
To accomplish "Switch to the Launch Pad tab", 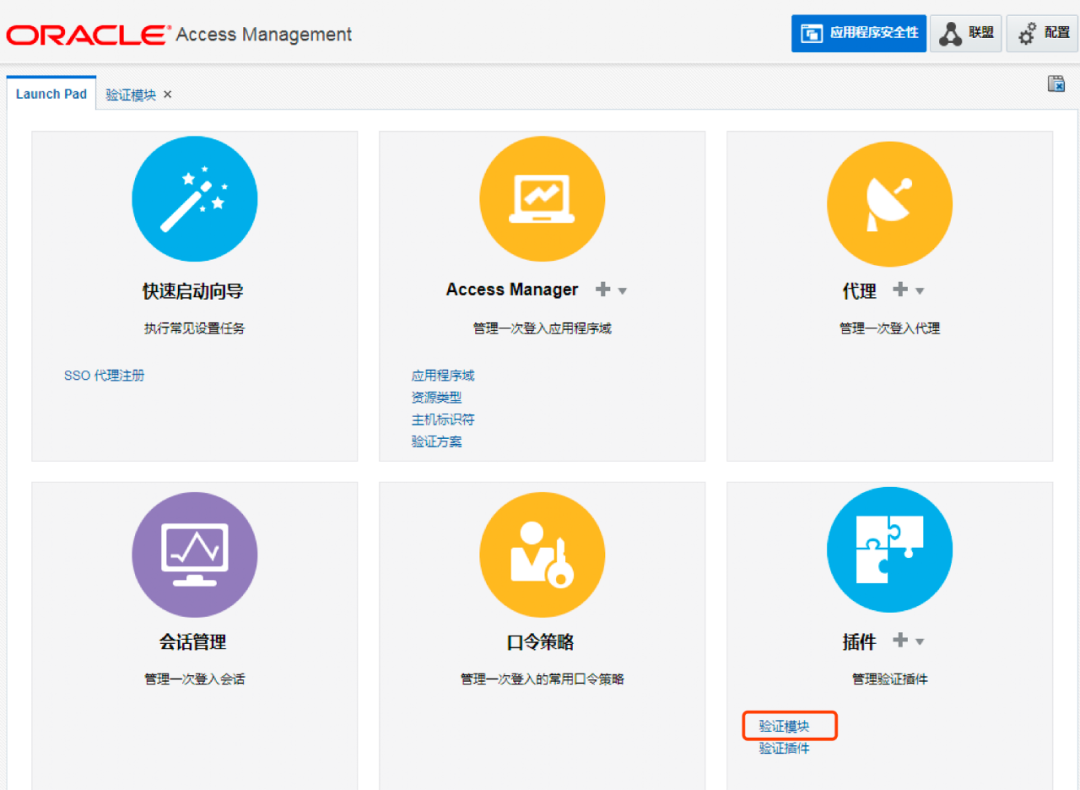I will 52,94.
